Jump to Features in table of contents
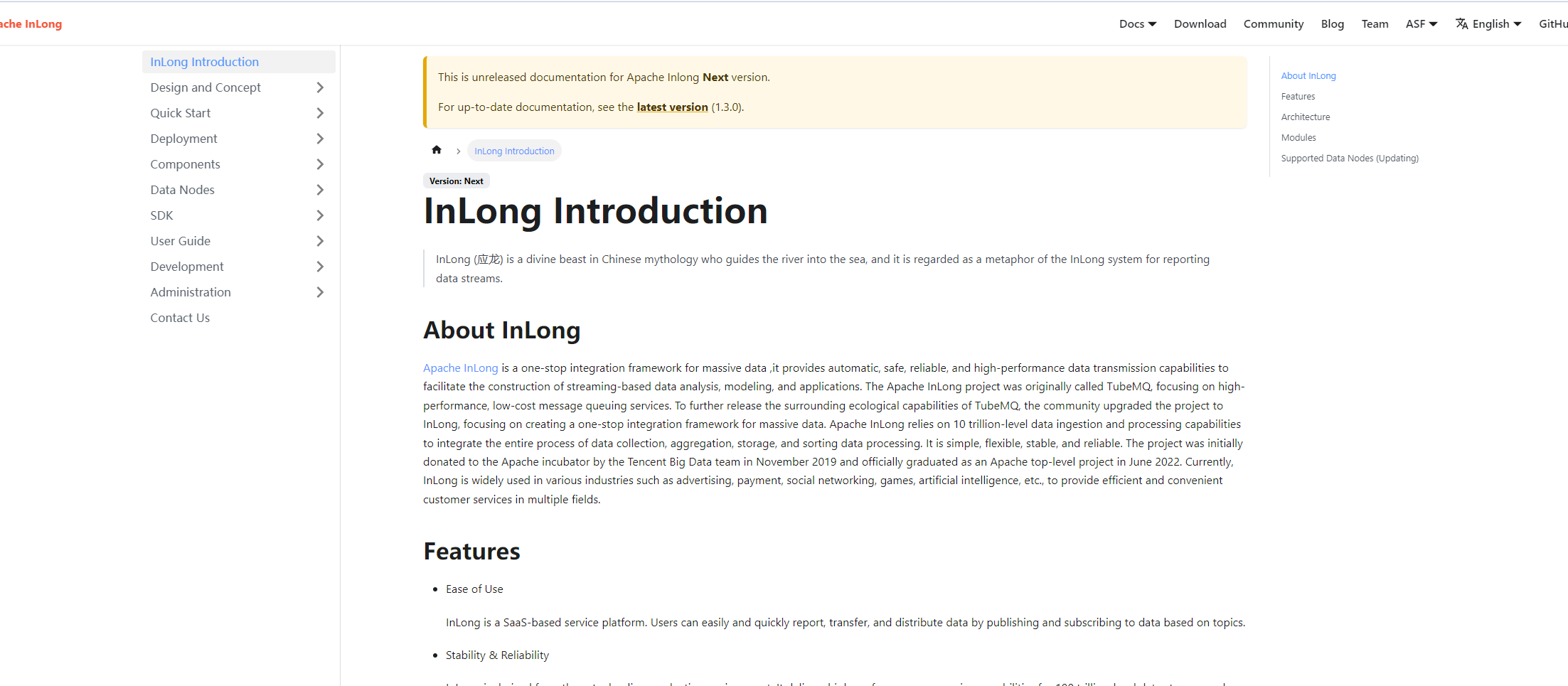Viewport: 1568px width, 686px height. pyautogui.click(x=1298, y=96)
